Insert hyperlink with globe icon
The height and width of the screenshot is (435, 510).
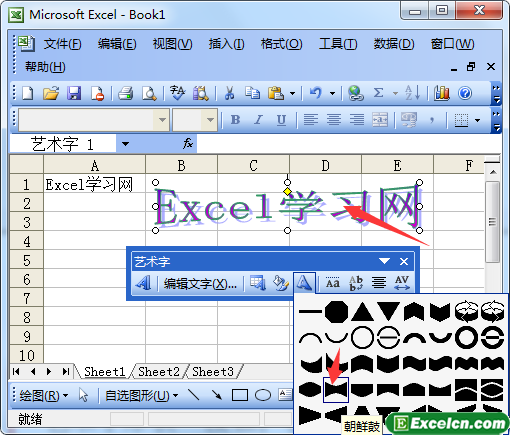[355, 93]
